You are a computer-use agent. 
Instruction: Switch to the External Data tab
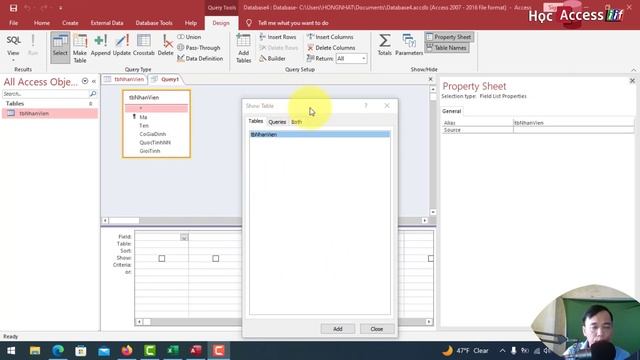click(x=107, y=23)
